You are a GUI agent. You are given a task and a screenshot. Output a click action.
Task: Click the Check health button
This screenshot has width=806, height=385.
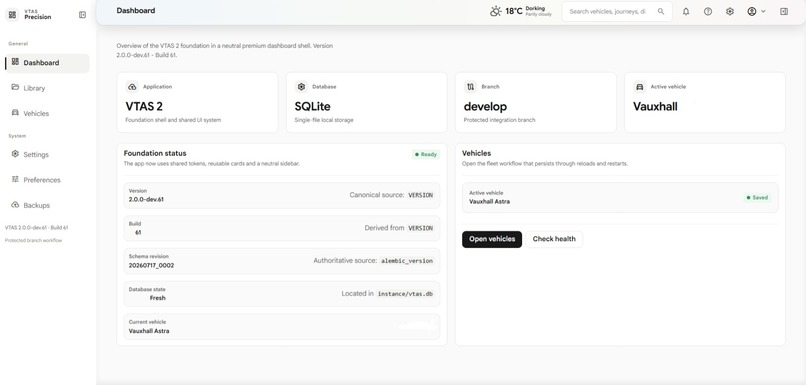point(554,239)
